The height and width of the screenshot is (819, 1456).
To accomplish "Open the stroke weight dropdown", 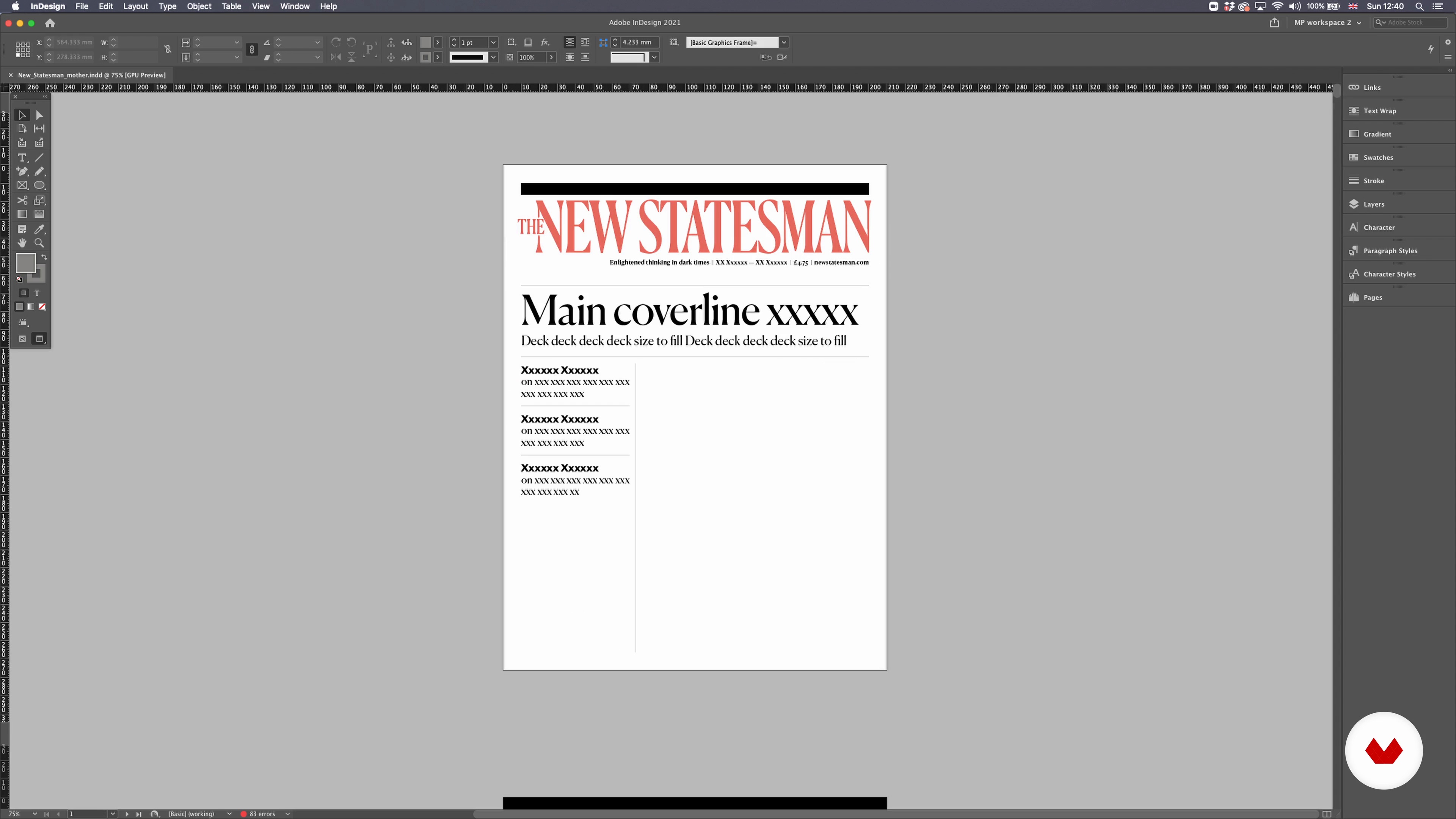I will click(x=493, y=42).
